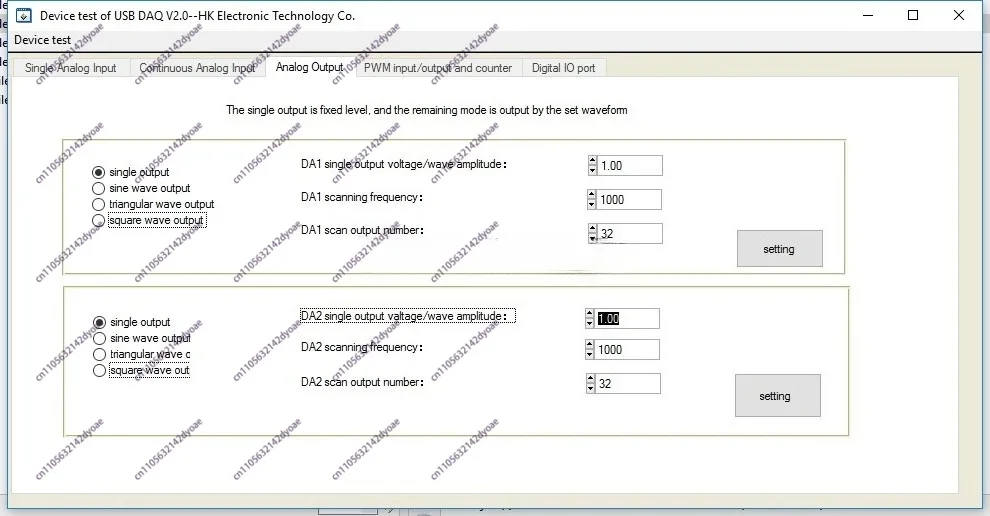Decrease DA2 scan output number spinner
This screenshot has height=516, width=990.
tap(590, 388)
